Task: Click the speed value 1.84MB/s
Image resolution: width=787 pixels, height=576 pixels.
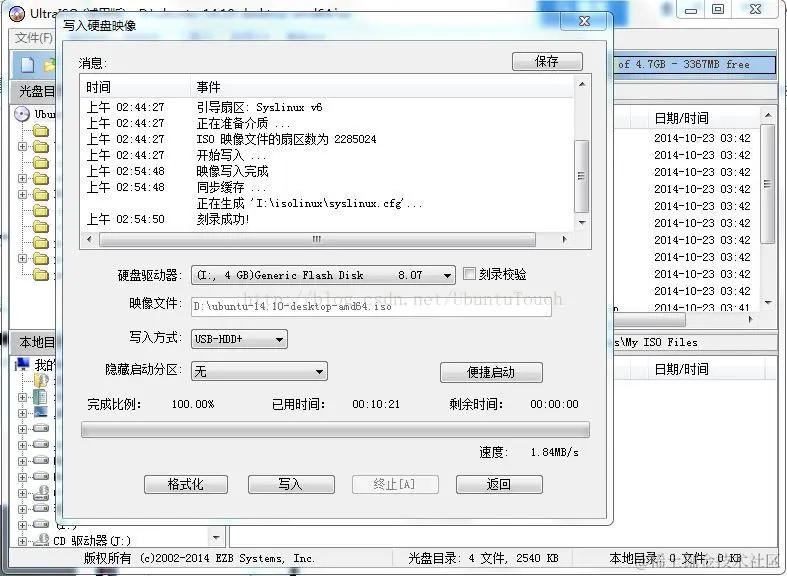Action: click(x=554, y=452)
